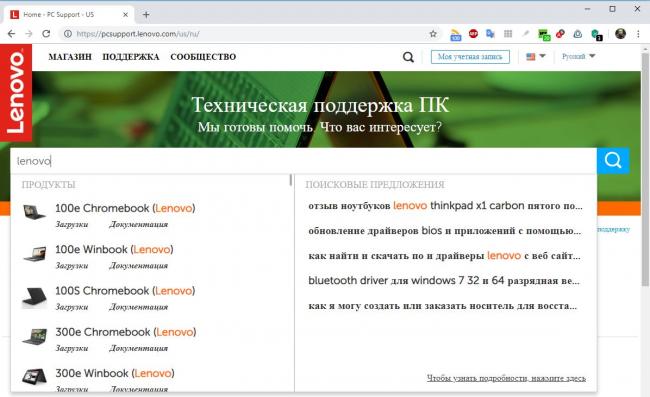Select the 100S Chromebook (Lenovo) product
Screen dimensions: 650x397
[x=125, y=291]
